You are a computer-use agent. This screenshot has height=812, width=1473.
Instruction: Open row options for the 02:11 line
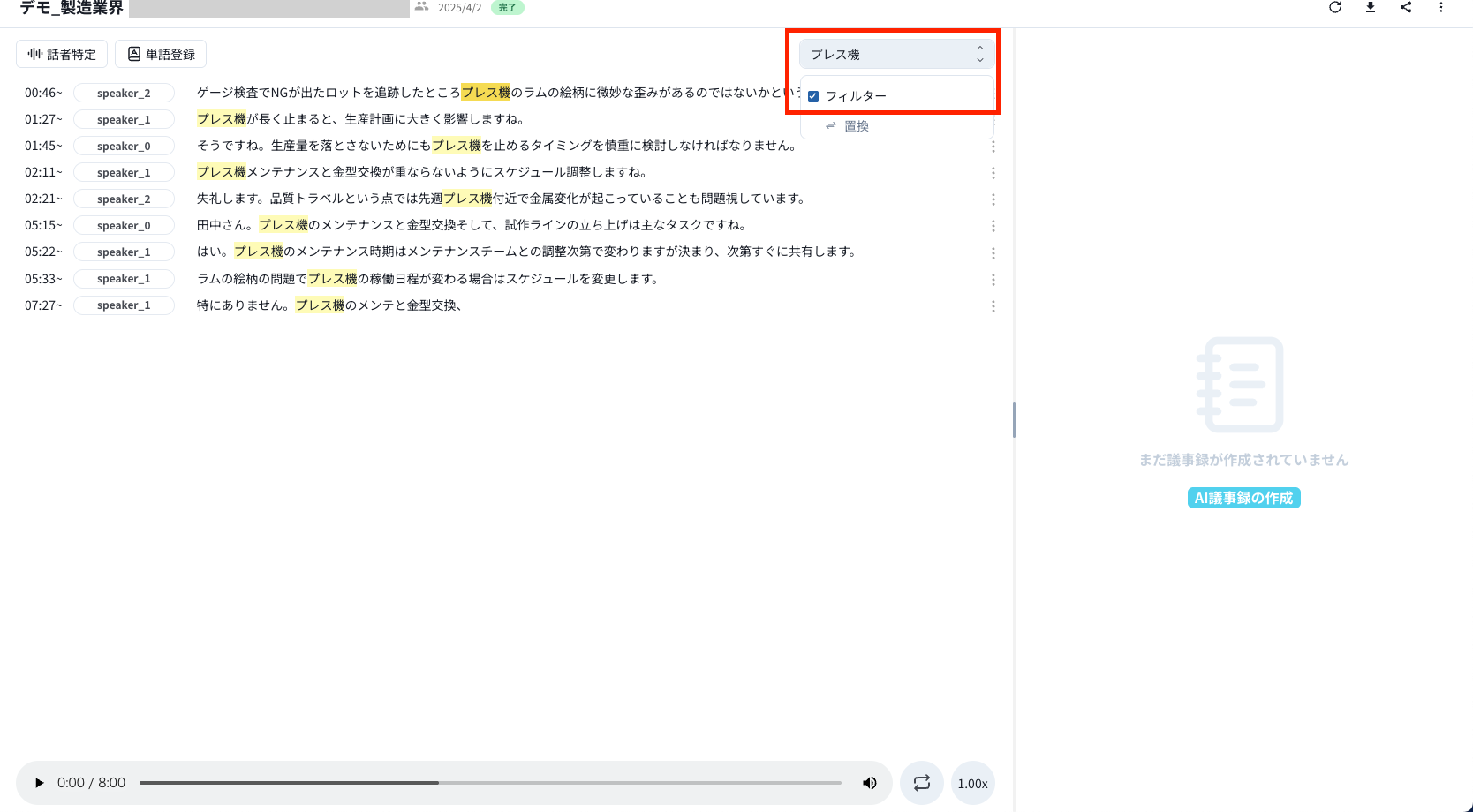click(x=993, y=173)
